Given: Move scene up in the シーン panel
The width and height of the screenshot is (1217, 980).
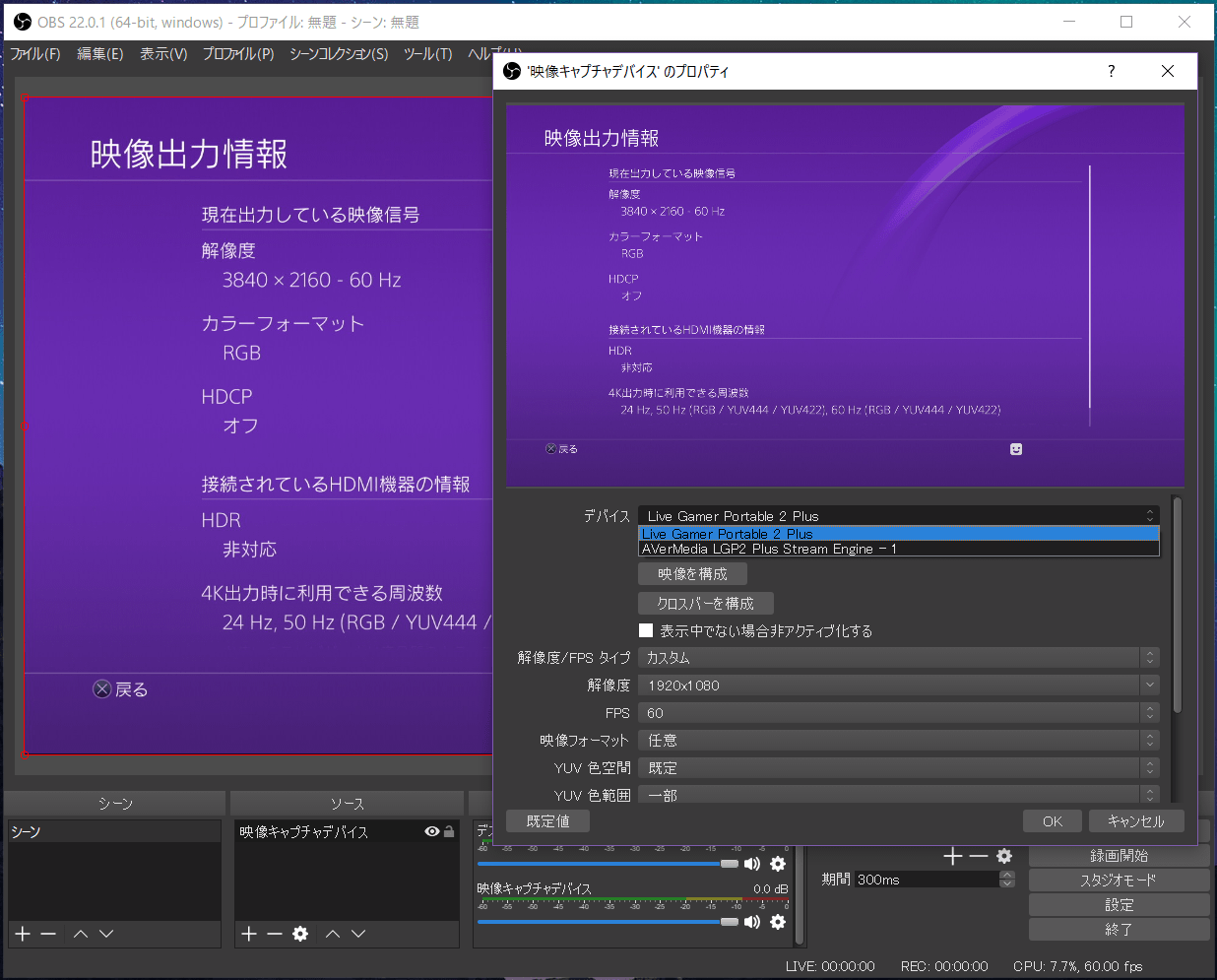Looking at the screenshot, I should coord(81,934).
